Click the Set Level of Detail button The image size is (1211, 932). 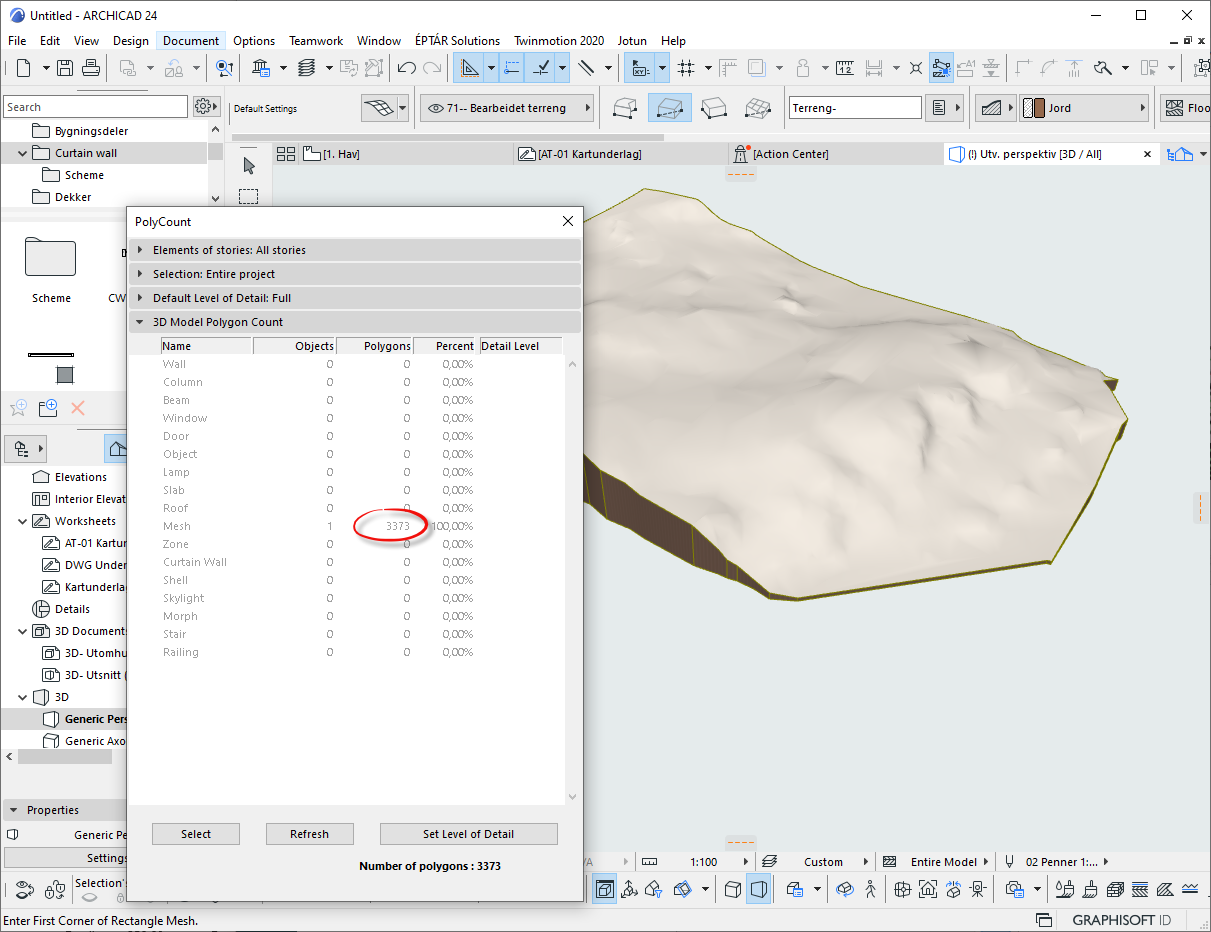[469, 834]
